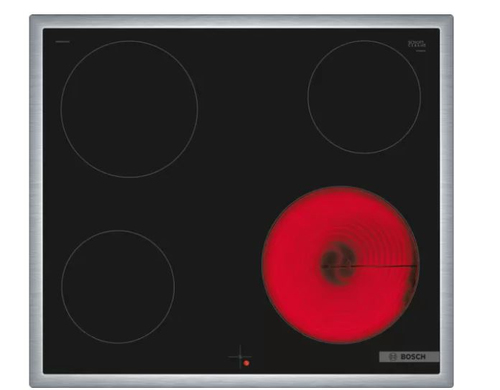Select the glowing red heated cooking zone
500x390 pixels.
(x=340, y=265)
